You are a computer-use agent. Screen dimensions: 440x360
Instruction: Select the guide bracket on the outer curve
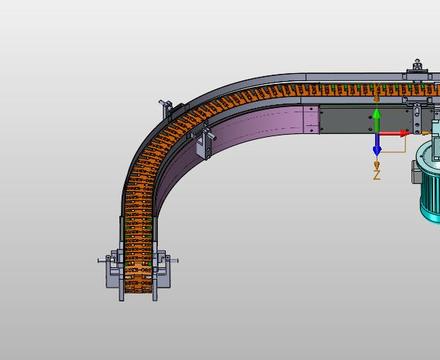tap(170, 108)
